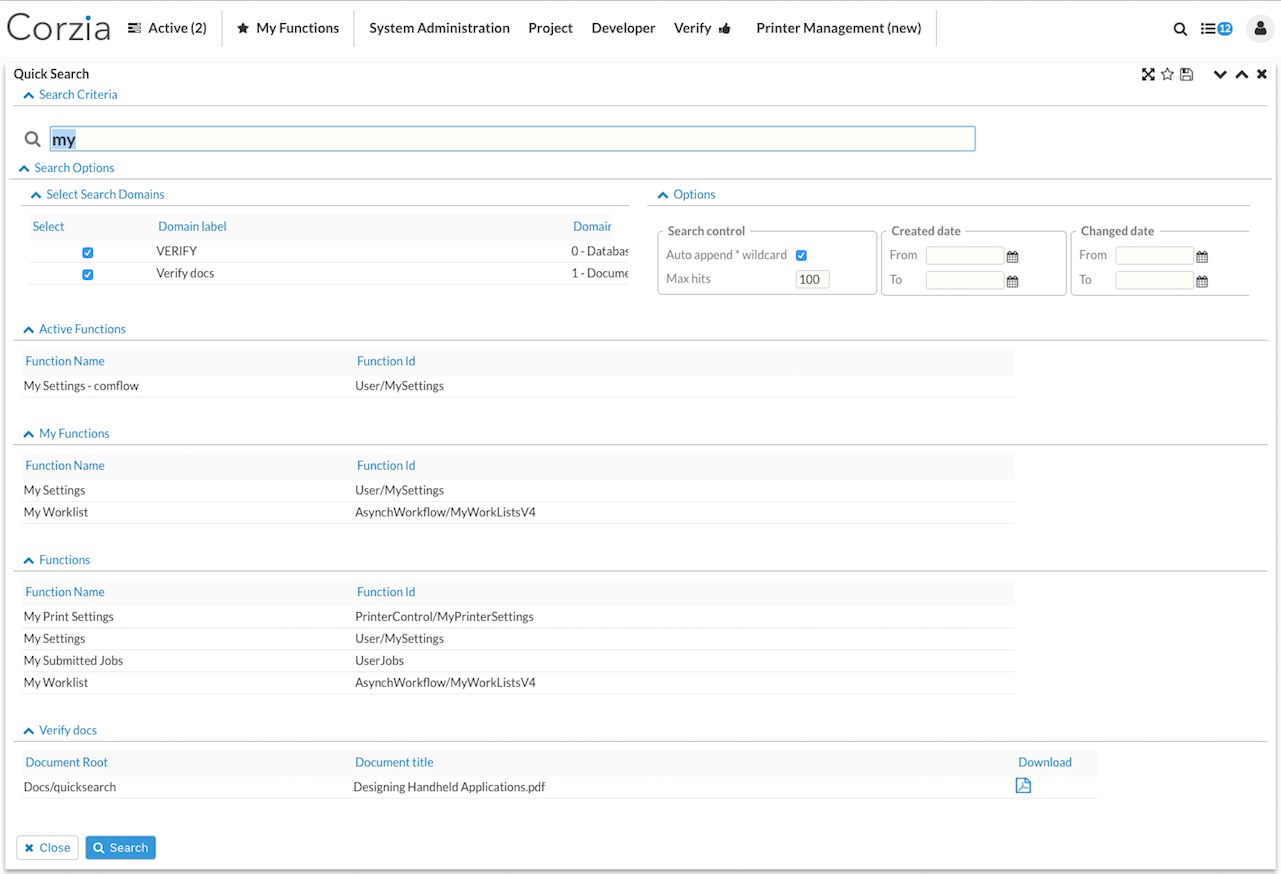This screenshot has height=874, width=1281.
Task: Click the search text field containing my
Action: click(x=512, y=139)
